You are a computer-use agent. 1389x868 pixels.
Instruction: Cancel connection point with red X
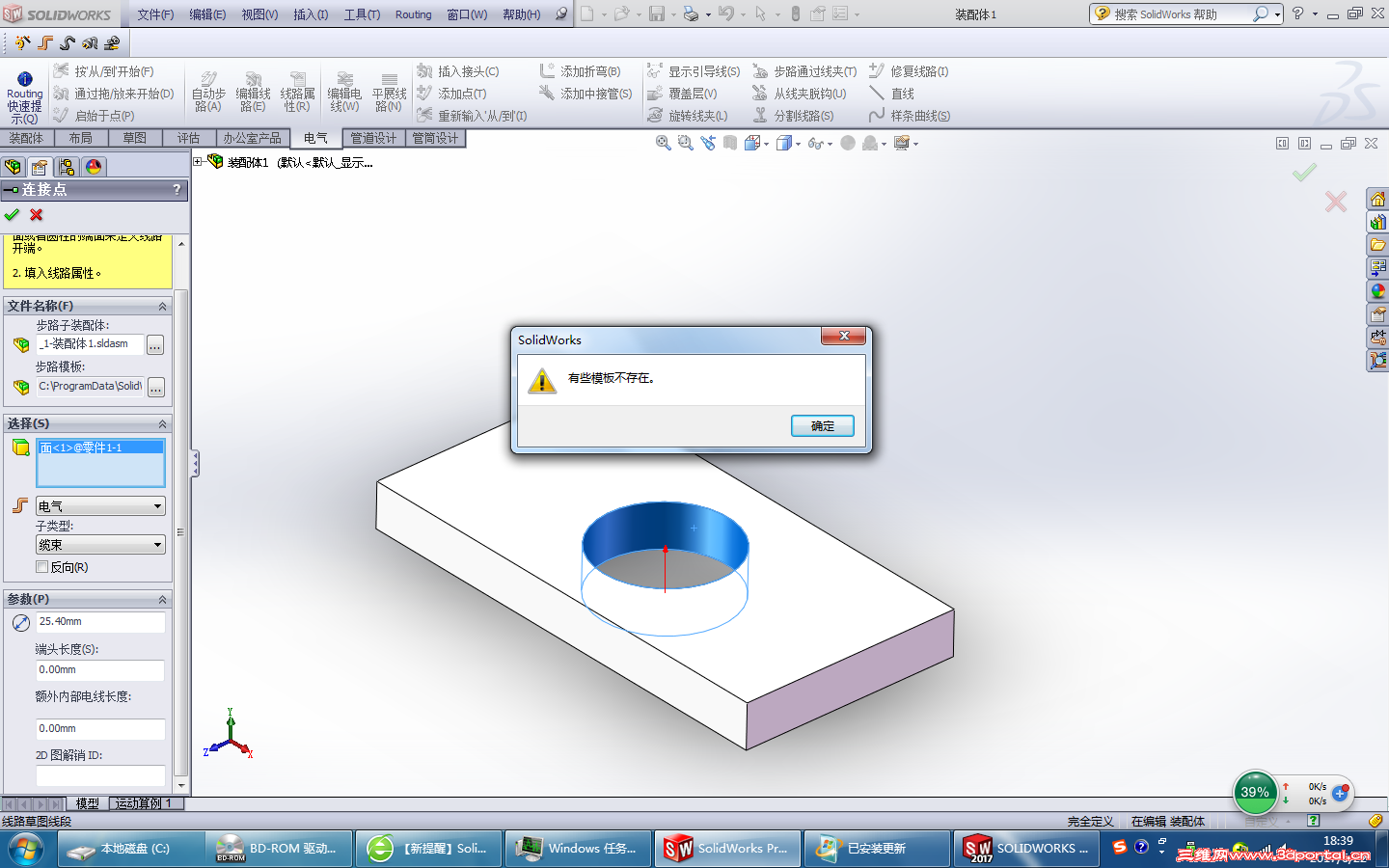[x=37, y=215]
